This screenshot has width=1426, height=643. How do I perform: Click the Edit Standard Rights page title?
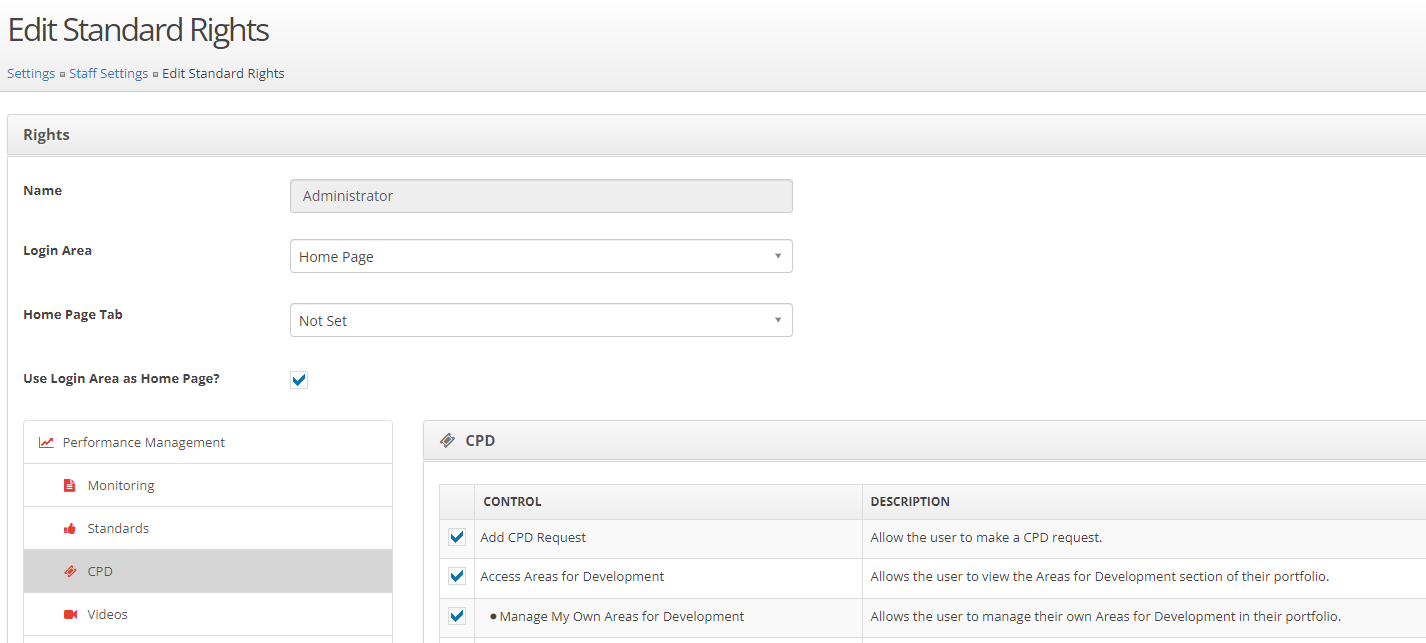click(x=138, y=30)
